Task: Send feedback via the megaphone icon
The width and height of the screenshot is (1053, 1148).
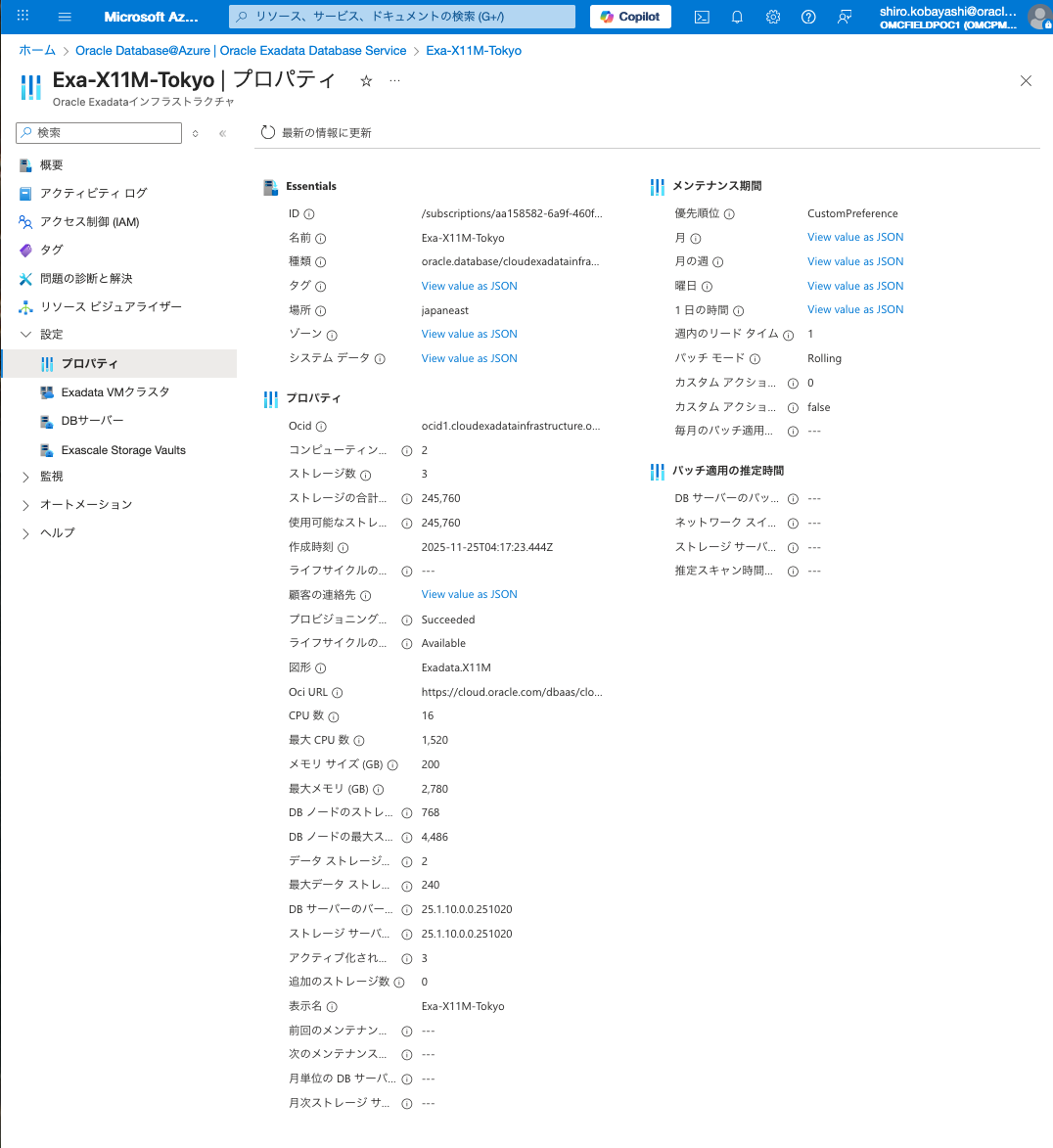Action: point(843,16)
